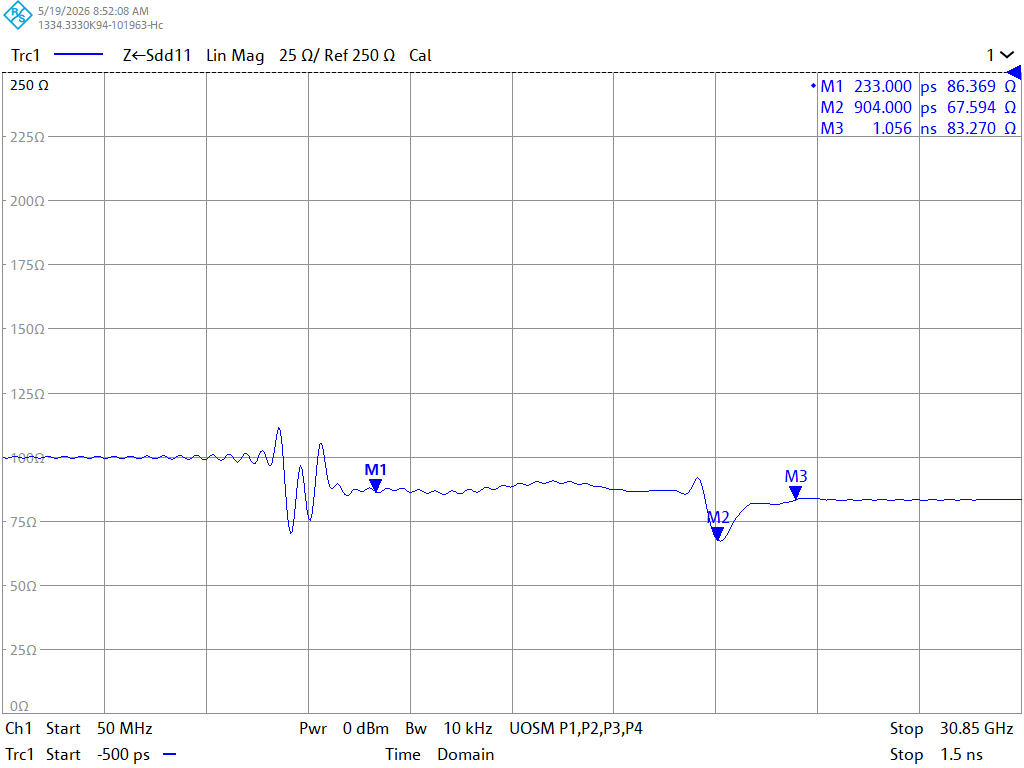This screenshot has height=768, width=1024.
Task: Click the M3 impedance value 83.270
Action: coord(971,128)
